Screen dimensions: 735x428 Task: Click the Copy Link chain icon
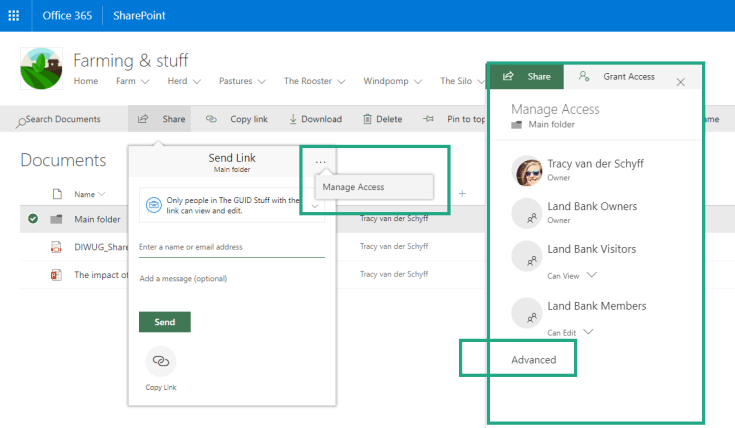pos(161,360)
